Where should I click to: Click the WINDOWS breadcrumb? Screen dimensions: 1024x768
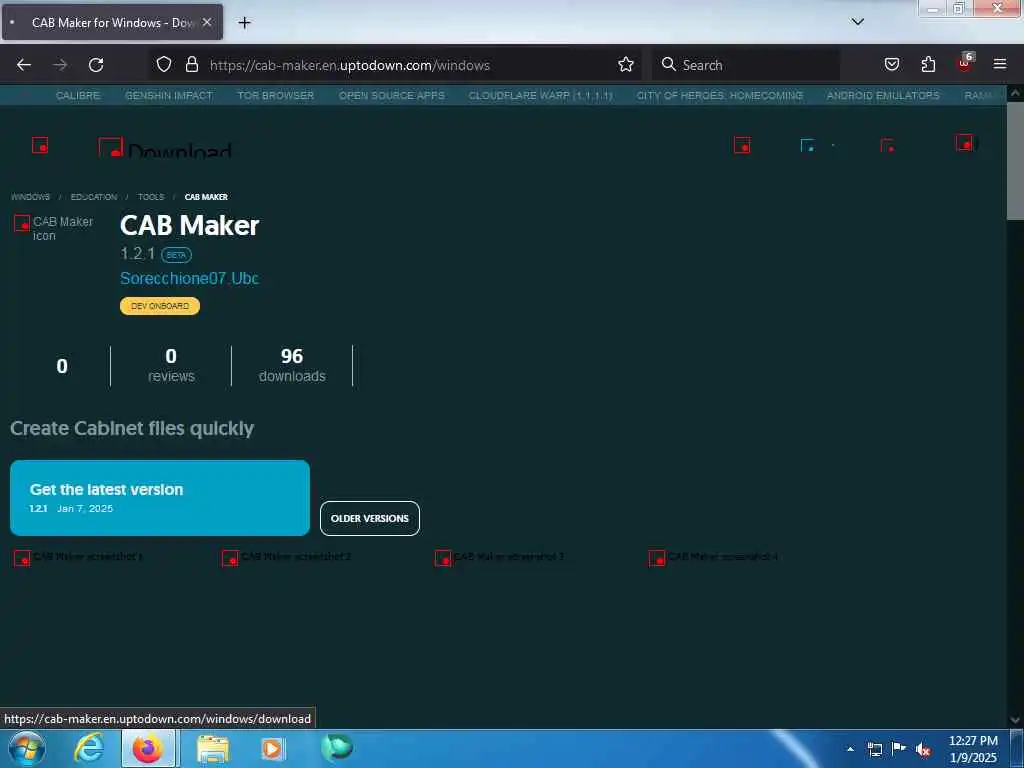31,197
